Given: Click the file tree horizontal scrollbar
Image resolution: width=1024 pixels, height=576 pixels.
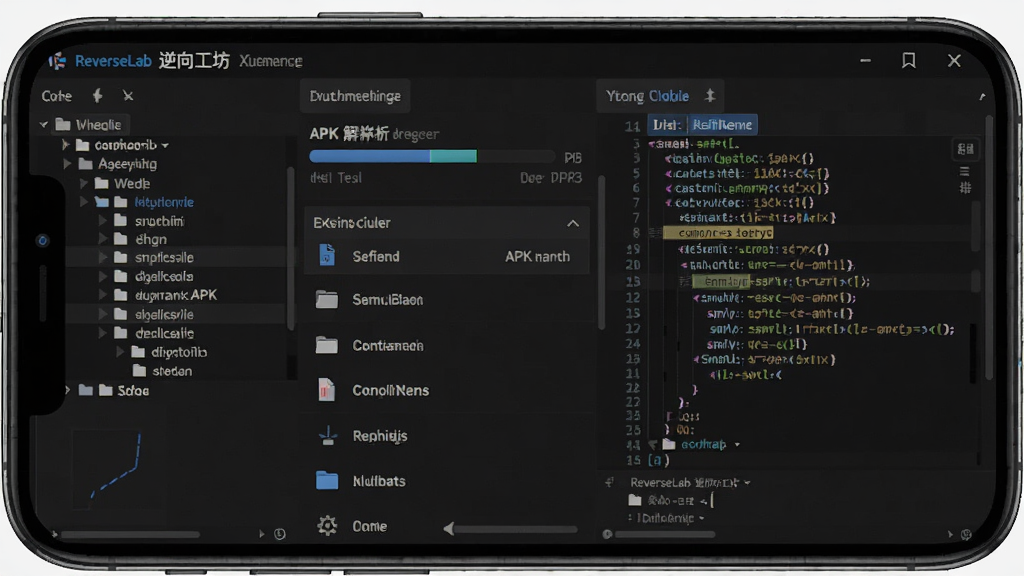Looking at the screenshot, I should [x=130, y=534].
